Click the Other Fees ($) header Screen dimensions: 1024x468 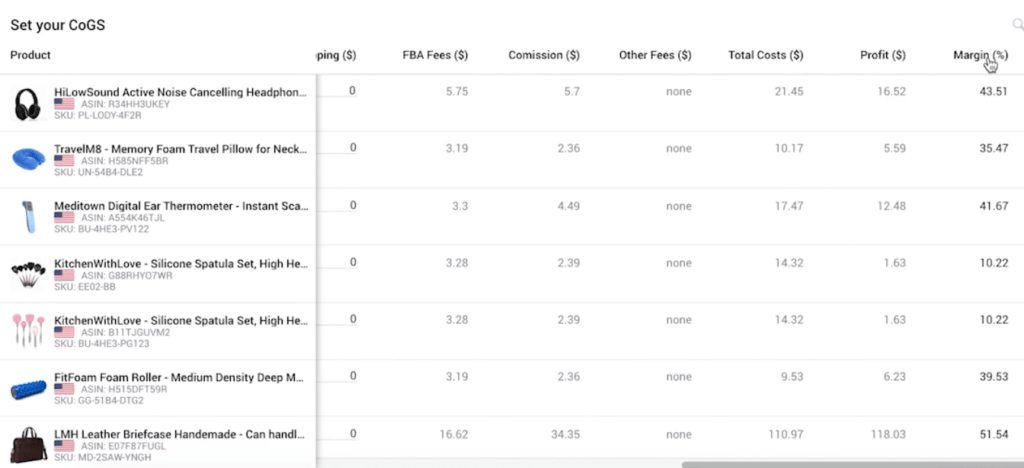(655, 55)
